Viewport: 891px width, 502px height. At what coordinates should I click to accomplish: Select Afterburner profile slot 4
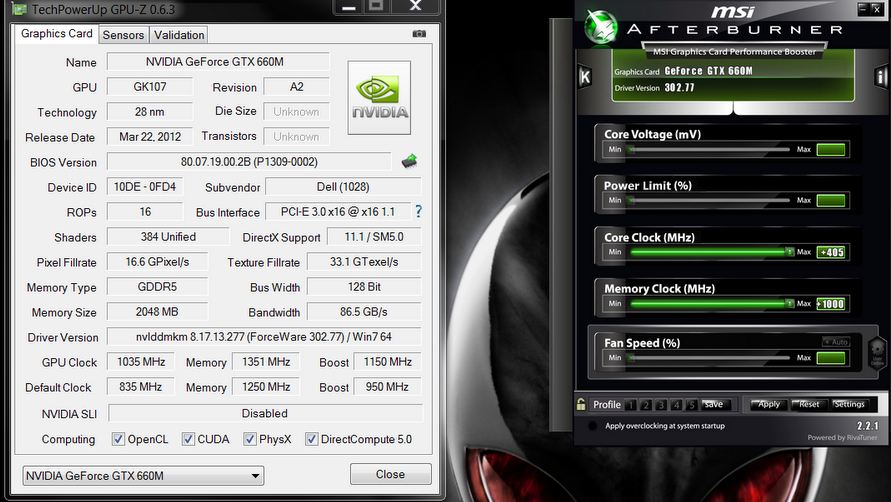pos(676,405)
